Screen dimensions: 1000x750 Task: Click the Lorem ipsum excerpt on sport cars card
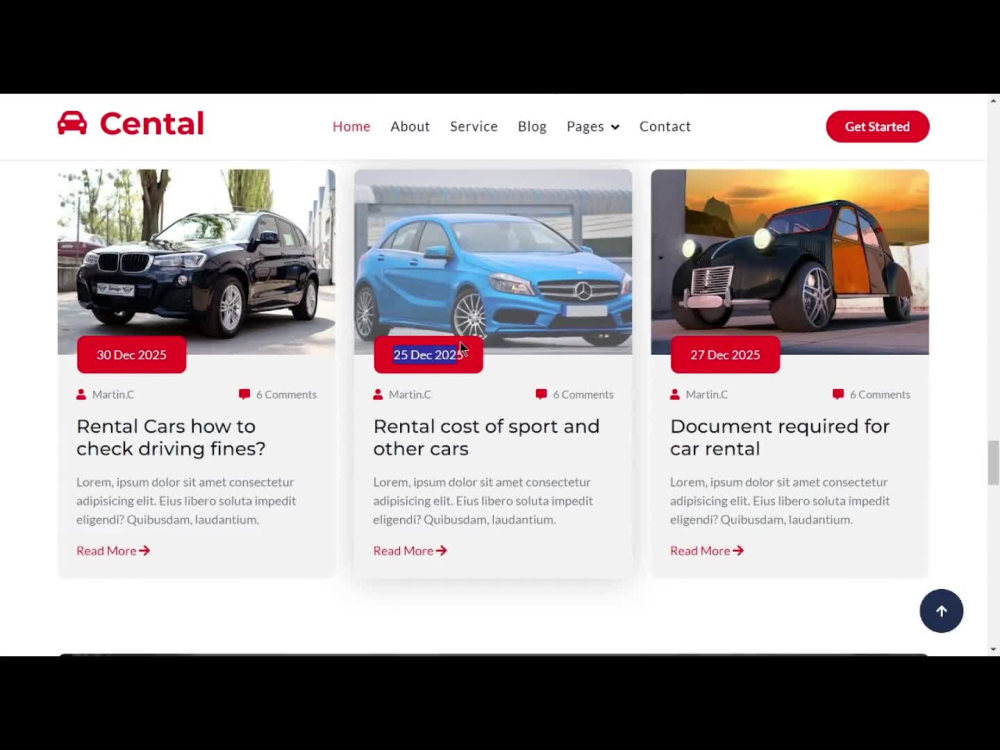[x=483, y=501]
